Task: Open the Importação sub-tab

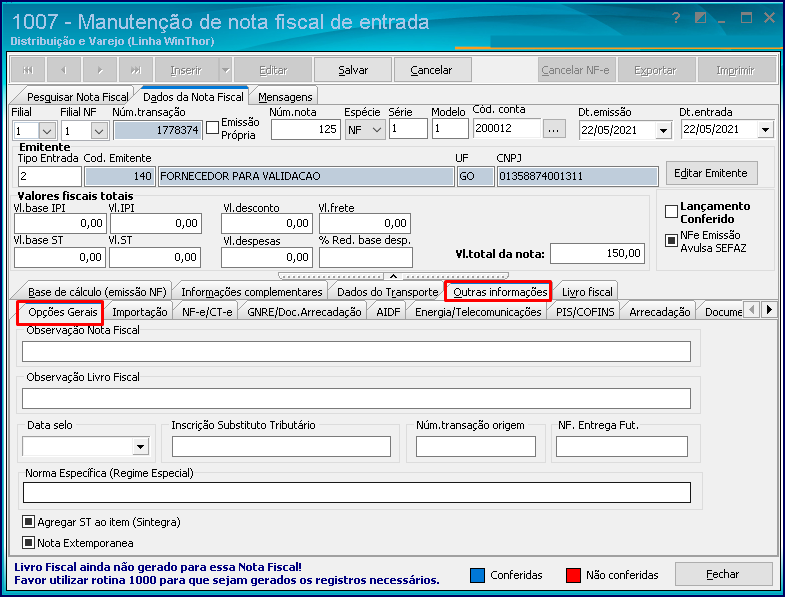Action: [140, 312]
